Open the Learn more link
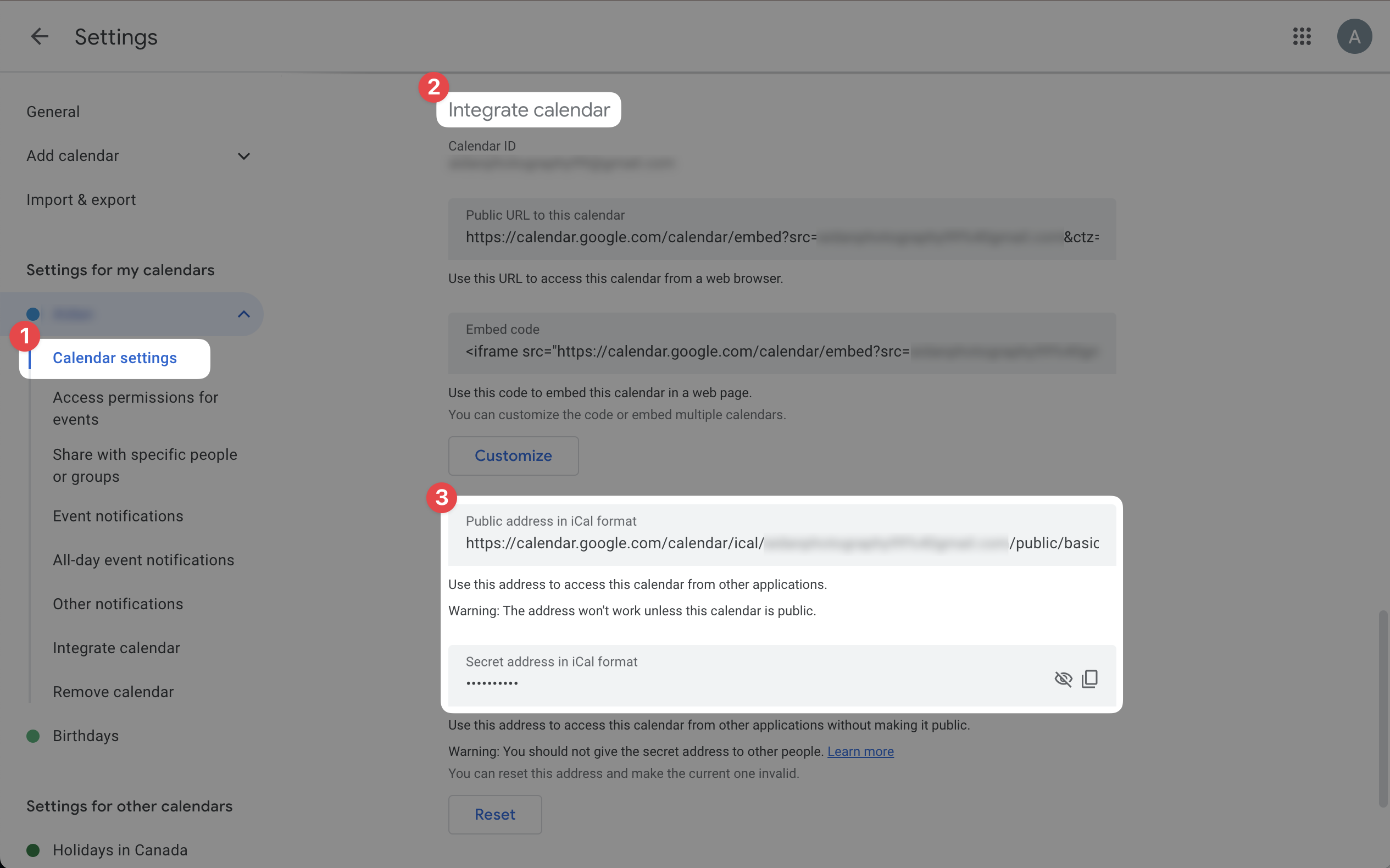This screenshot has height=868, width=1390. (860, 752)
